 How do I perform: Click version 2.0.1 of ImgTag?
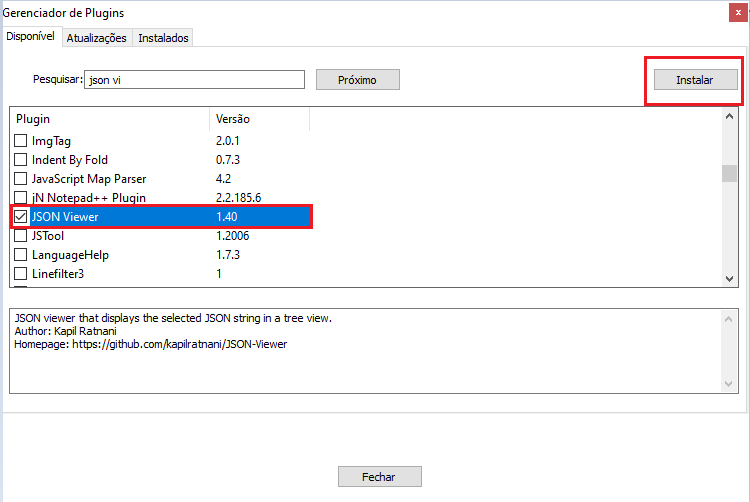(x=228, y=141)
